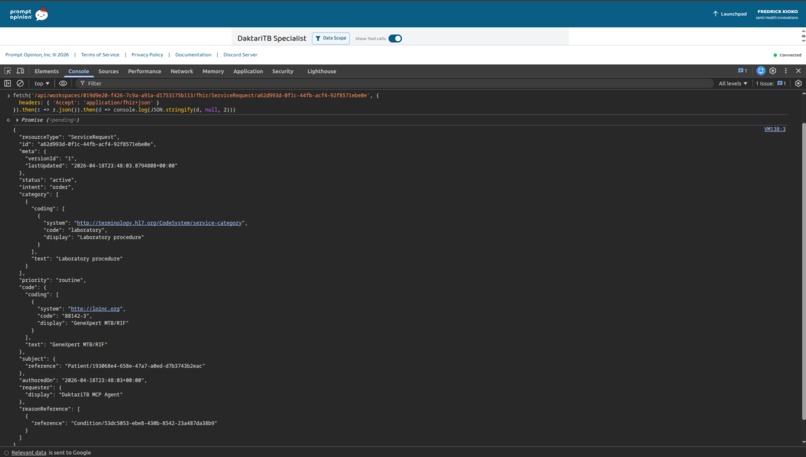Click the live expression eye icon
Image resolution: width=806 pixels, height=457 pixels.
[x=63, y=83]
